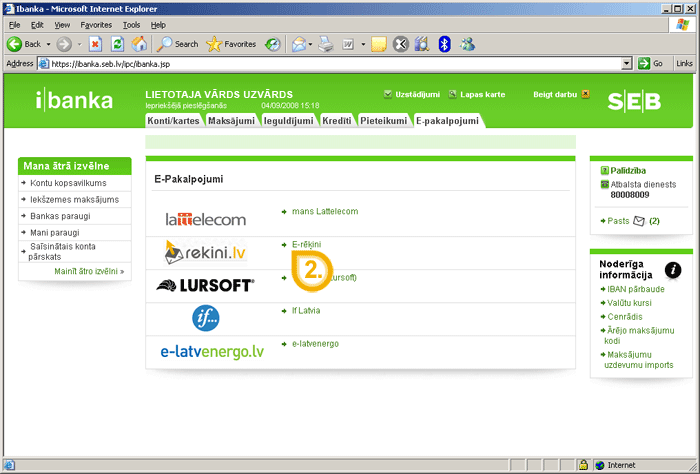Click the blue If logo

click(206, 318)
